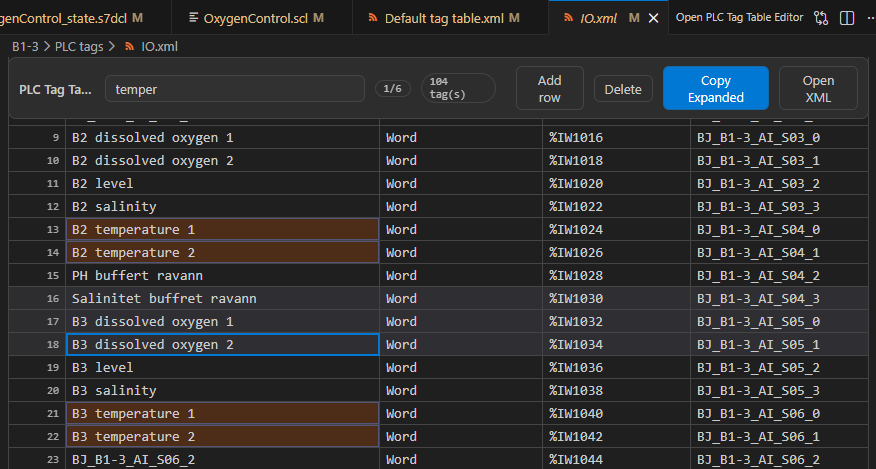Click row number 10

point(53,161)
